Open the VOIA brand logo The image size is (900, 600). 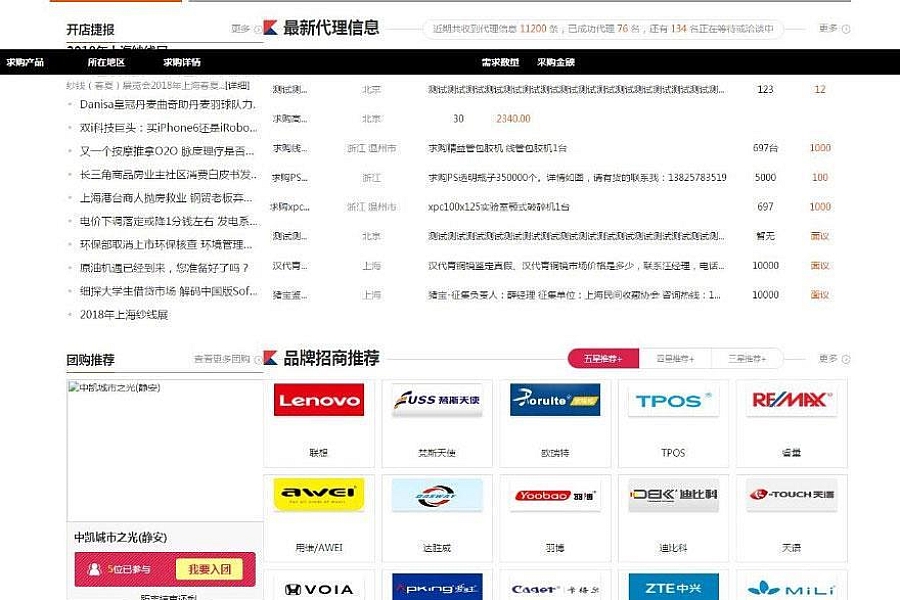(319, 587)
